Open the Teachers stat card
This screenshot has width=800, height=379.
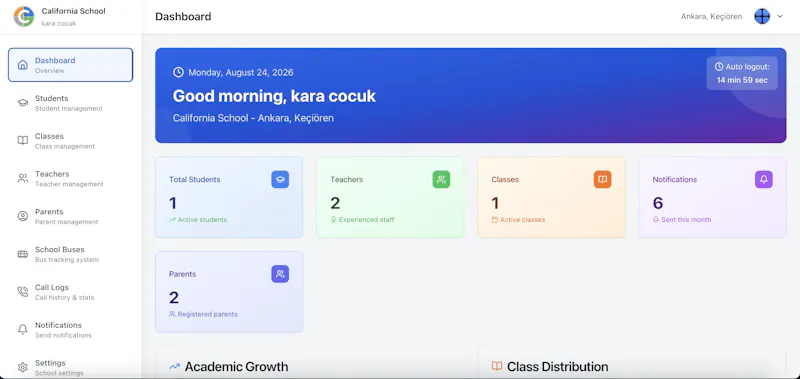tap(390, 197)
